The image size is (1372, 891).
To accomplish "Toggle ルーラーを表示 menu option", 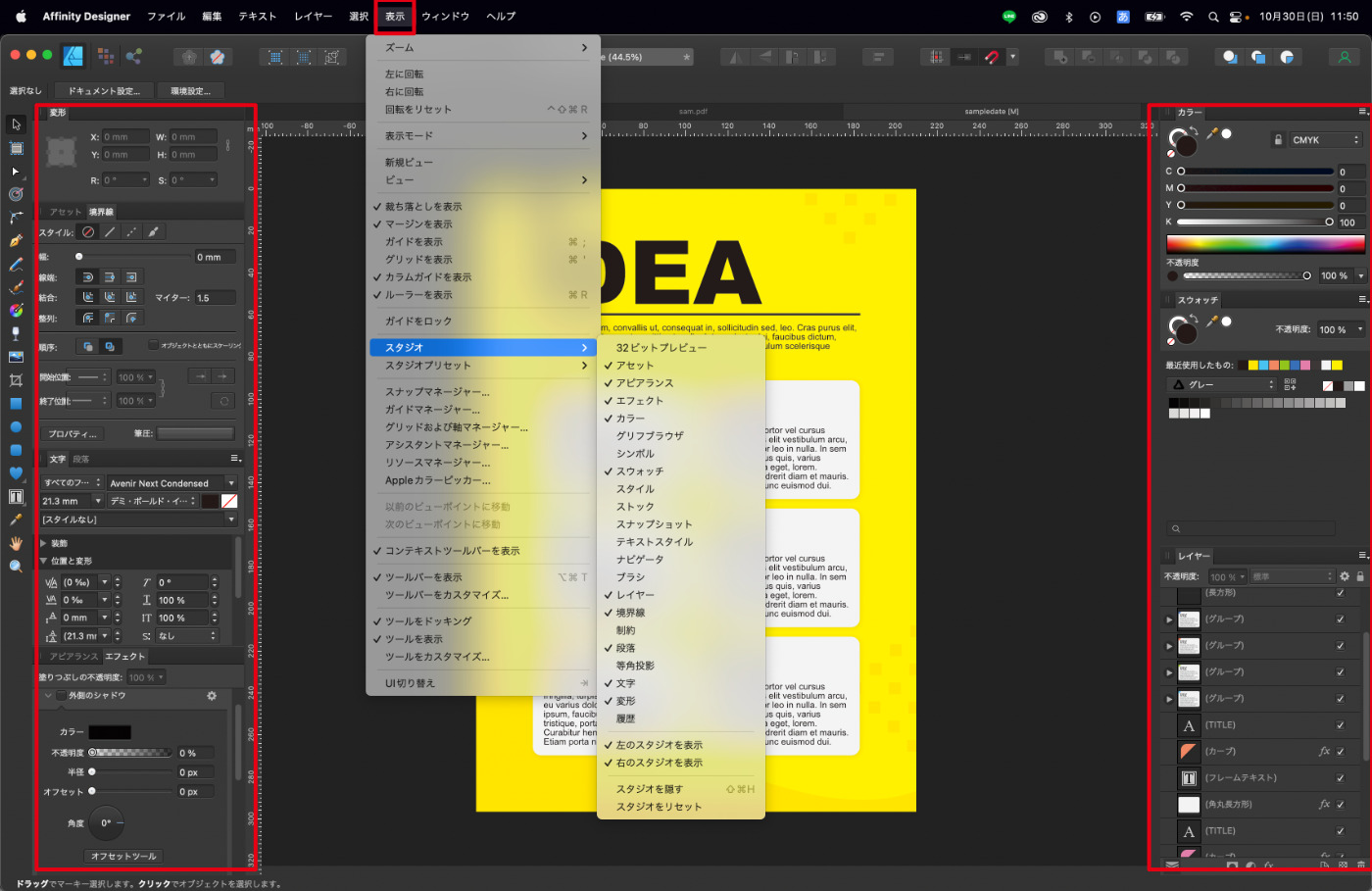I will click(x=418, y=295).
